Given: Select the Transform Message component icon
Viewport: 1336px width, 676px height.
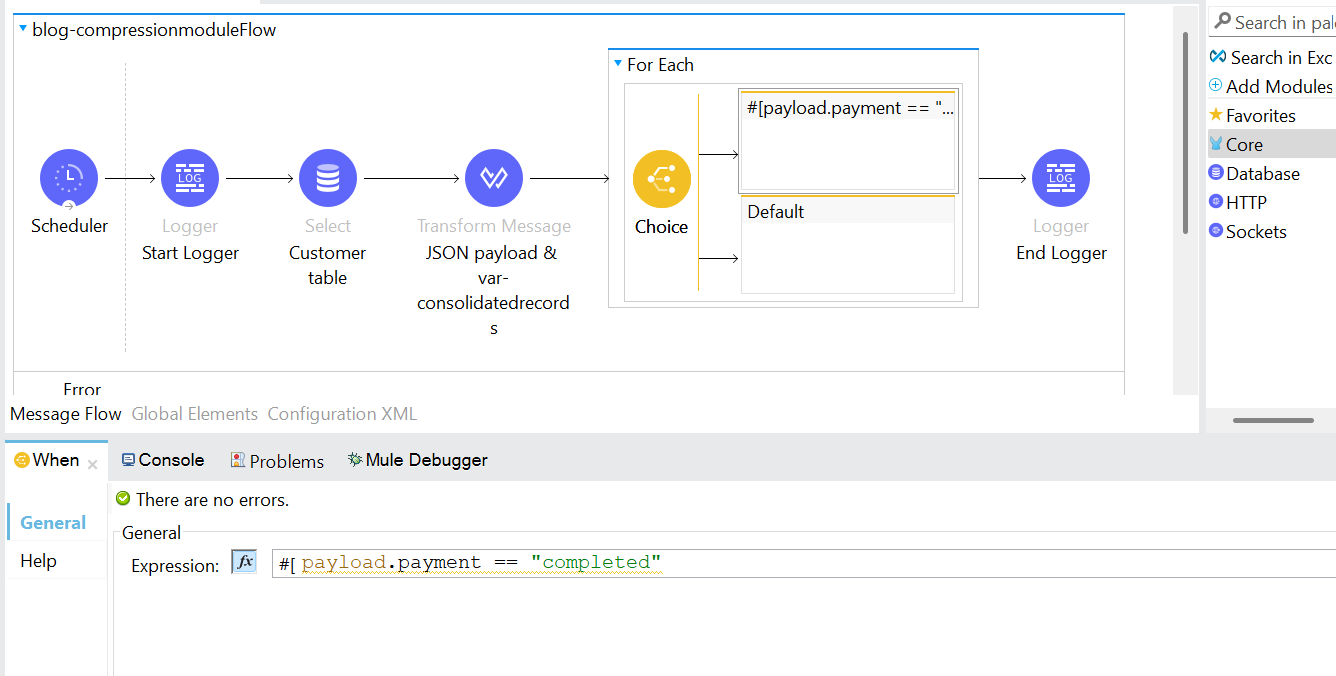Looking at the screenshot, I should 494,179.
